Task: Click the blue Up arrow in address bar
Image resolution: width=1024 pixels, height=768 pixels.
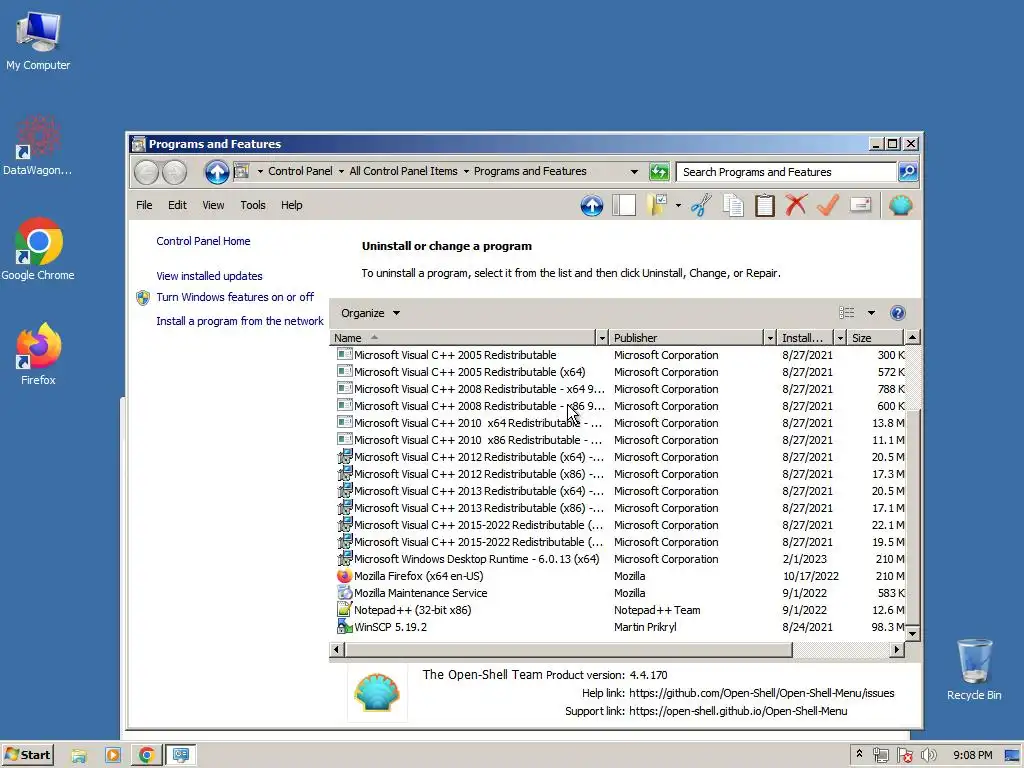Action: (x=217, y=172)
